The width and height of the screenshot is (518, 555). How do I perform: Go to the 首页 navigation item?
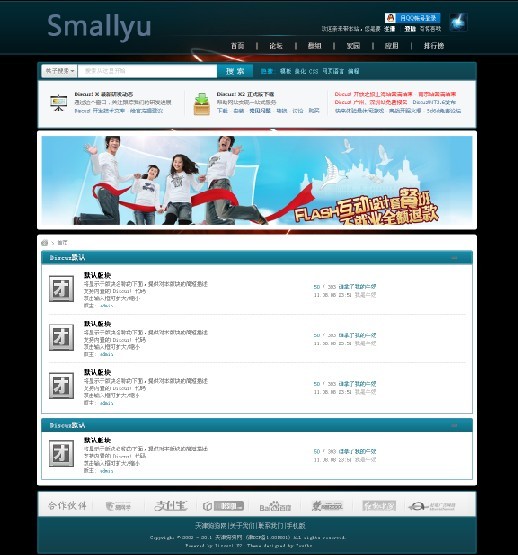point(237,46)
